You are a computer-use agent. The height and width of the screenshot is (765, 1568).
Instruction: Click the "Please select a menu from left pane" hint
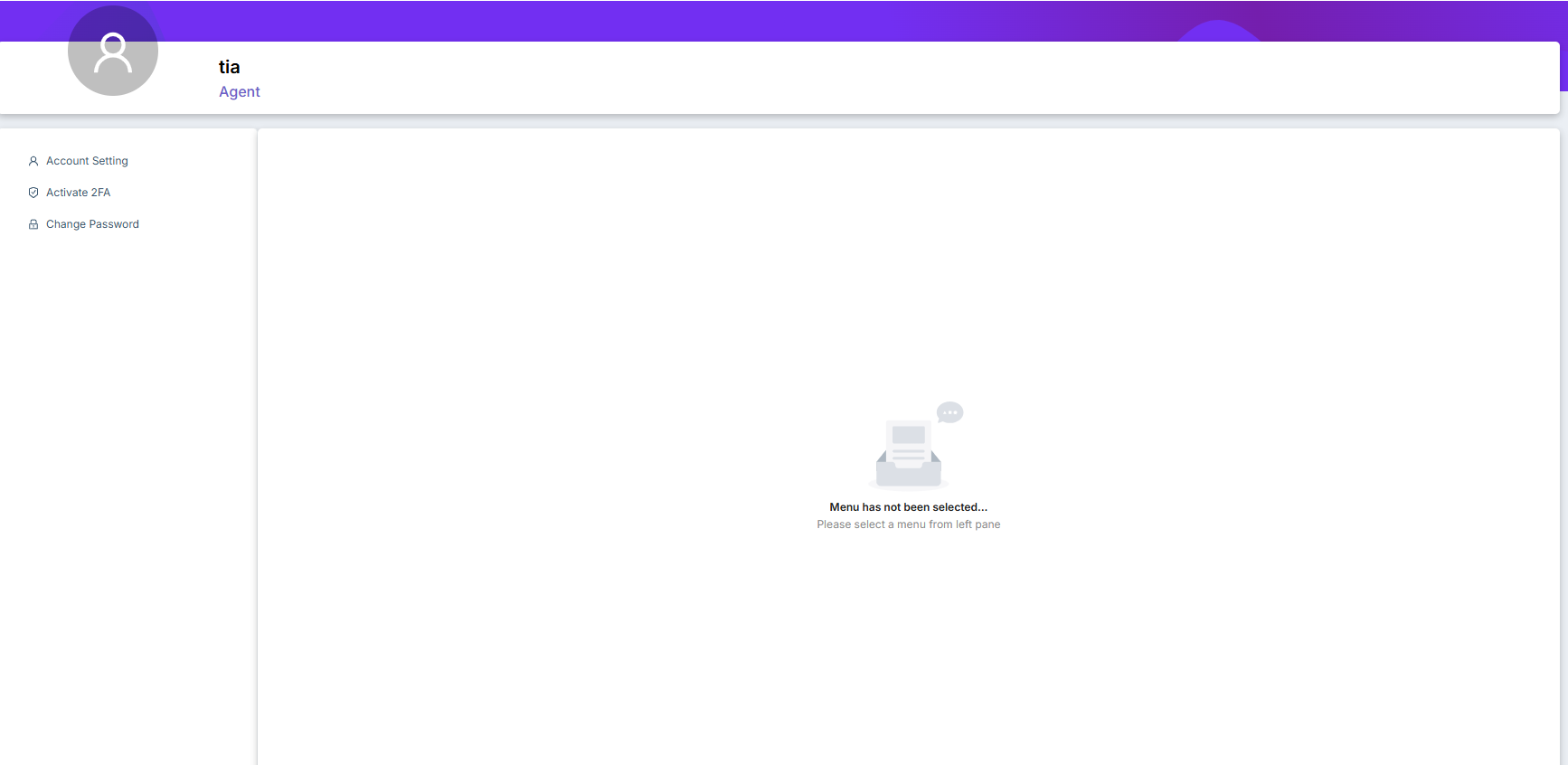(908, 524)
